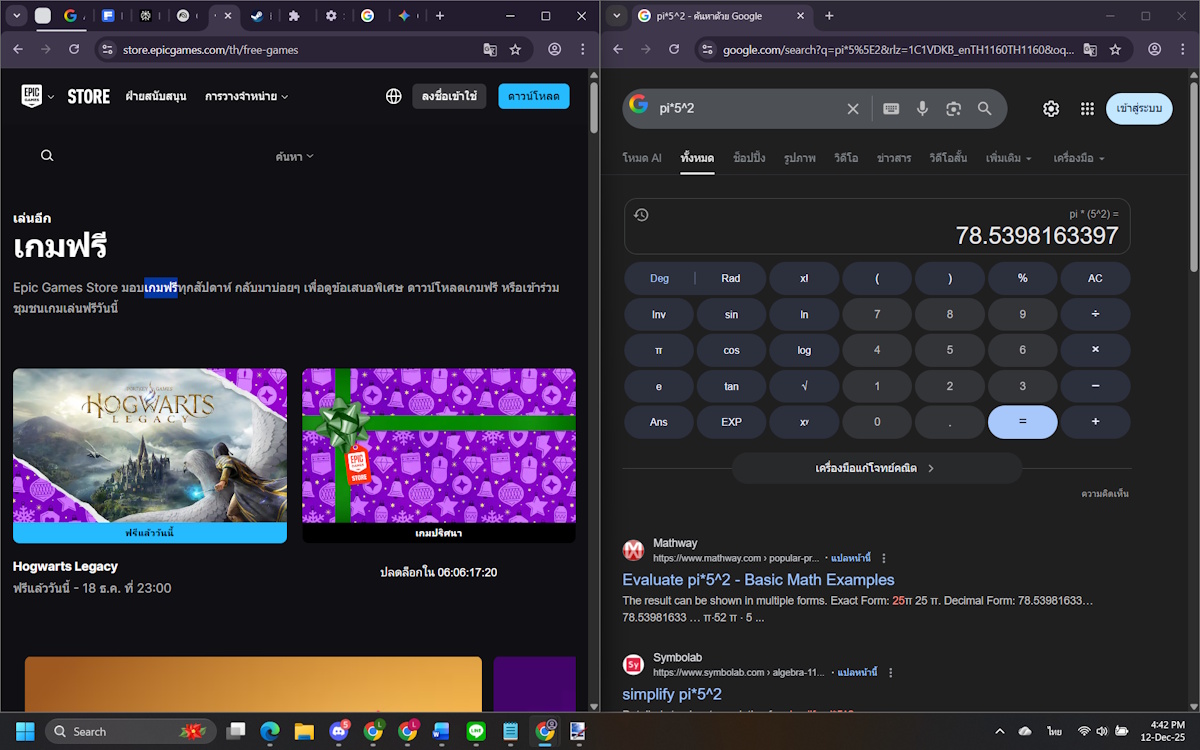Open the Hogwarts Legacy free game thumbnail

click(150, 447)
